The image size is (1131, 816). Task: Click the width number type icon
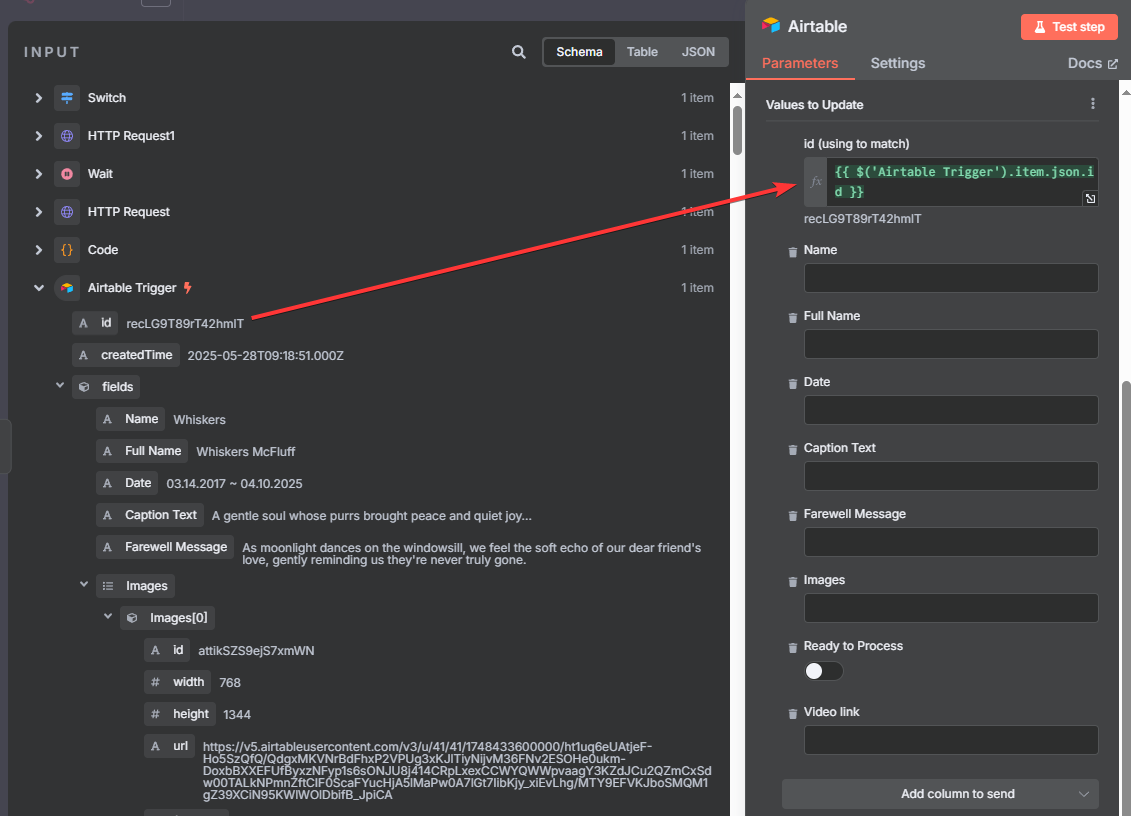[x=155, y=683]
